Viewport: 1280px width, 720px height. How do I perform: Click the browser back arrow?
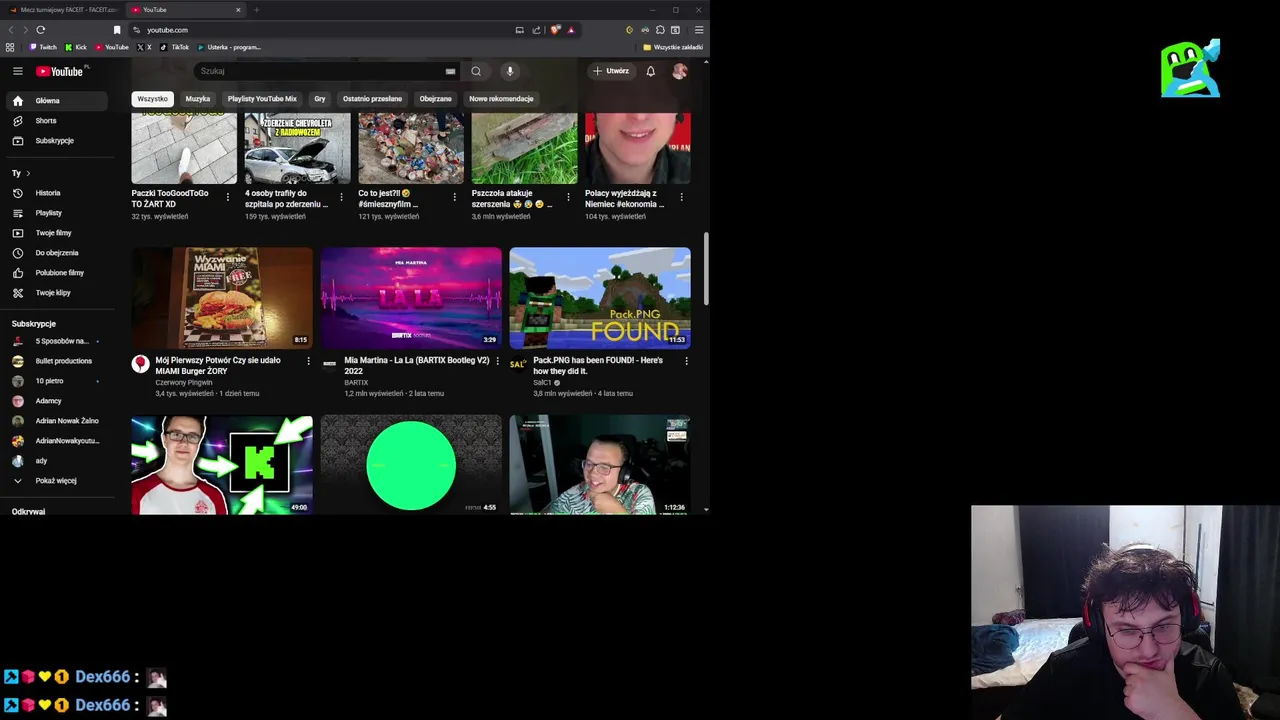(11, 30)
